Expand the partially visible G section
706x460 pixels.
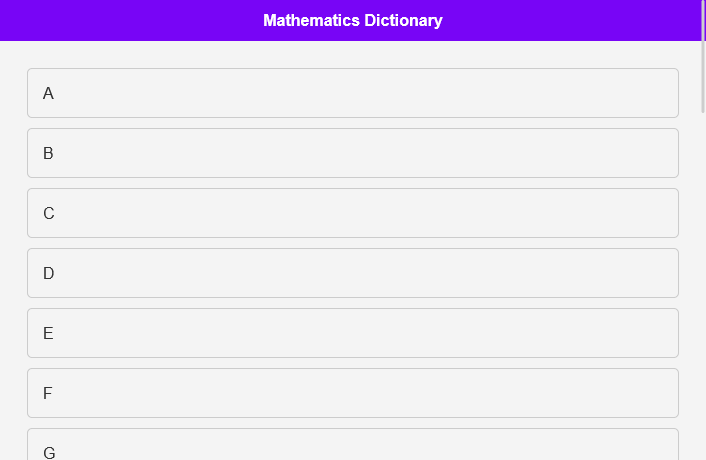pyautogui.click(x=352, y=446)
